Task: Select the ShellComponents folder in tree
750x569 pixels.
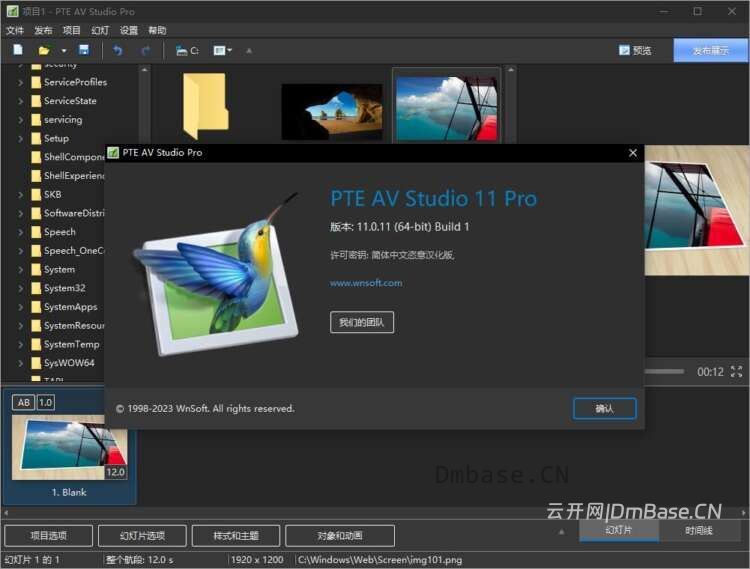Action: [x=74, y=157]
